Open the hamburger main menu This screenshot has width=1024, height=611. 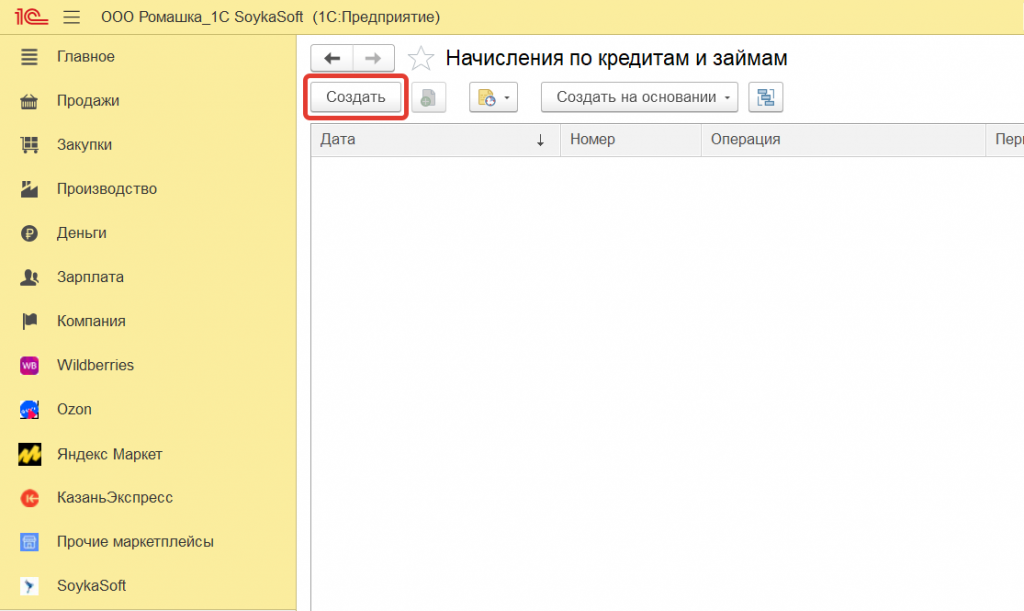point(71,17)
